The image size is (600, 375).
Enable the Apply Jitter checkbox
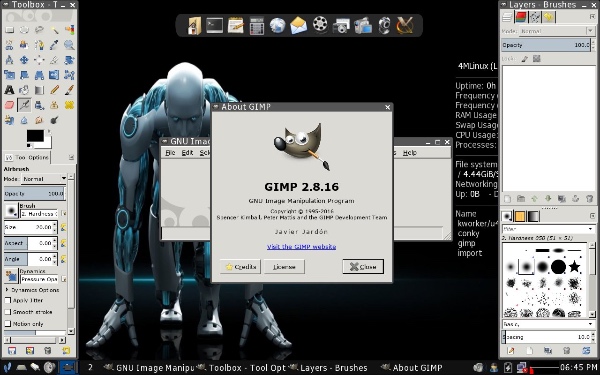point(8,300)
